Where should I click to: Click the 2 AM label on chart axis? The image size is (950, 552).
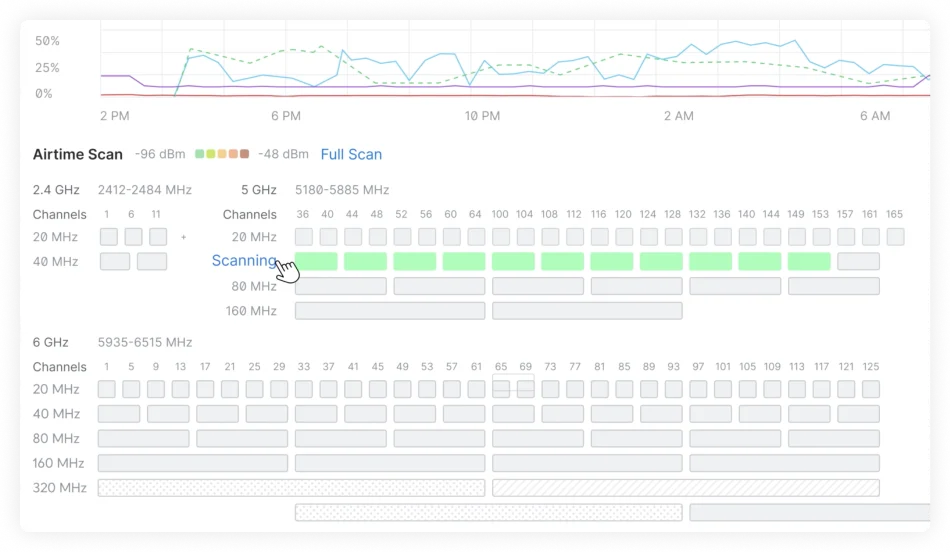click(679, 116)
